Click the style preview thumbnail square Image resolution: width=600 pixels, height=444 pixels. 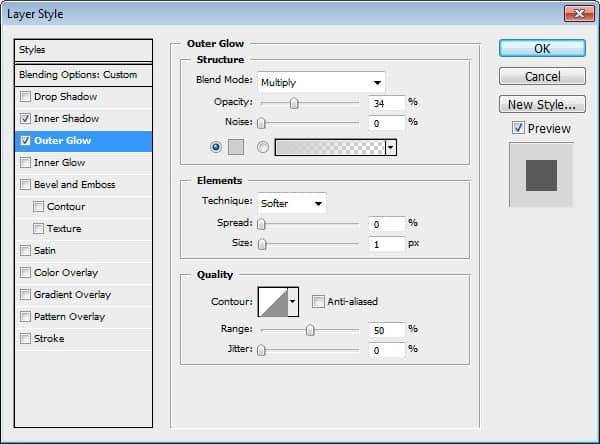coord(541,175)
